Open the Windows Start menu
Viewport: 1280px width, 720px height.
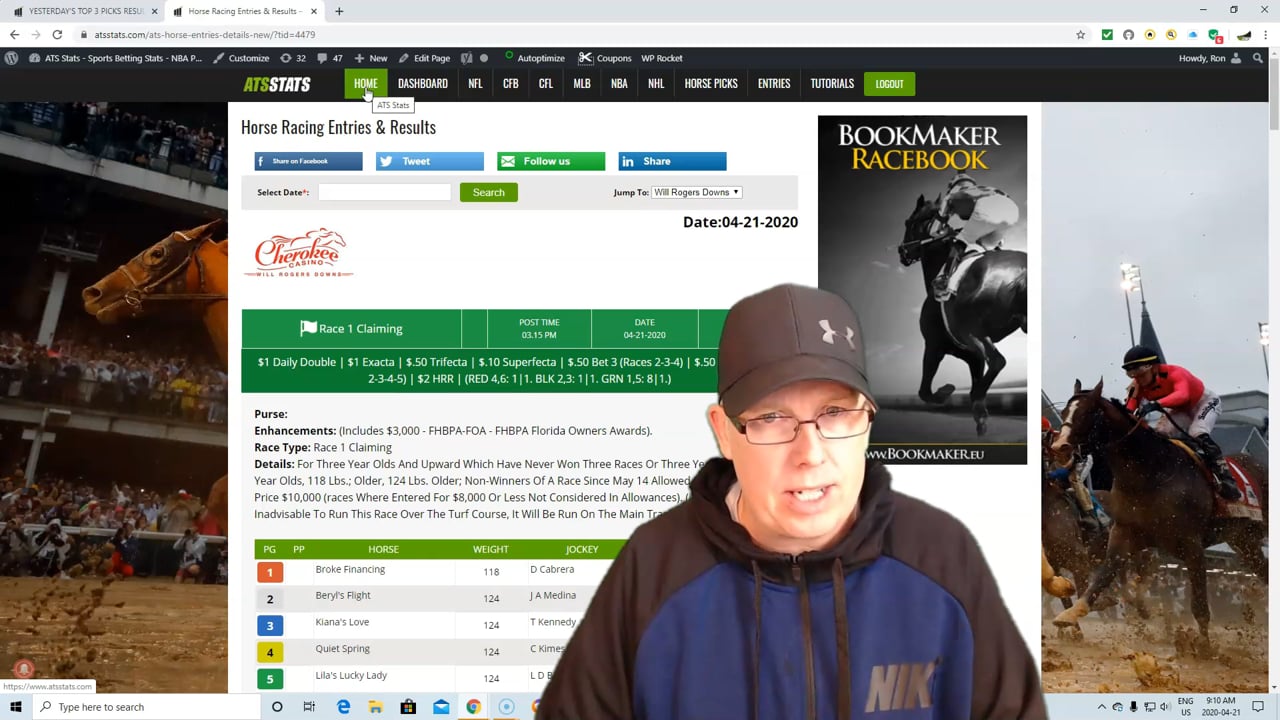(x=16, y=707)
